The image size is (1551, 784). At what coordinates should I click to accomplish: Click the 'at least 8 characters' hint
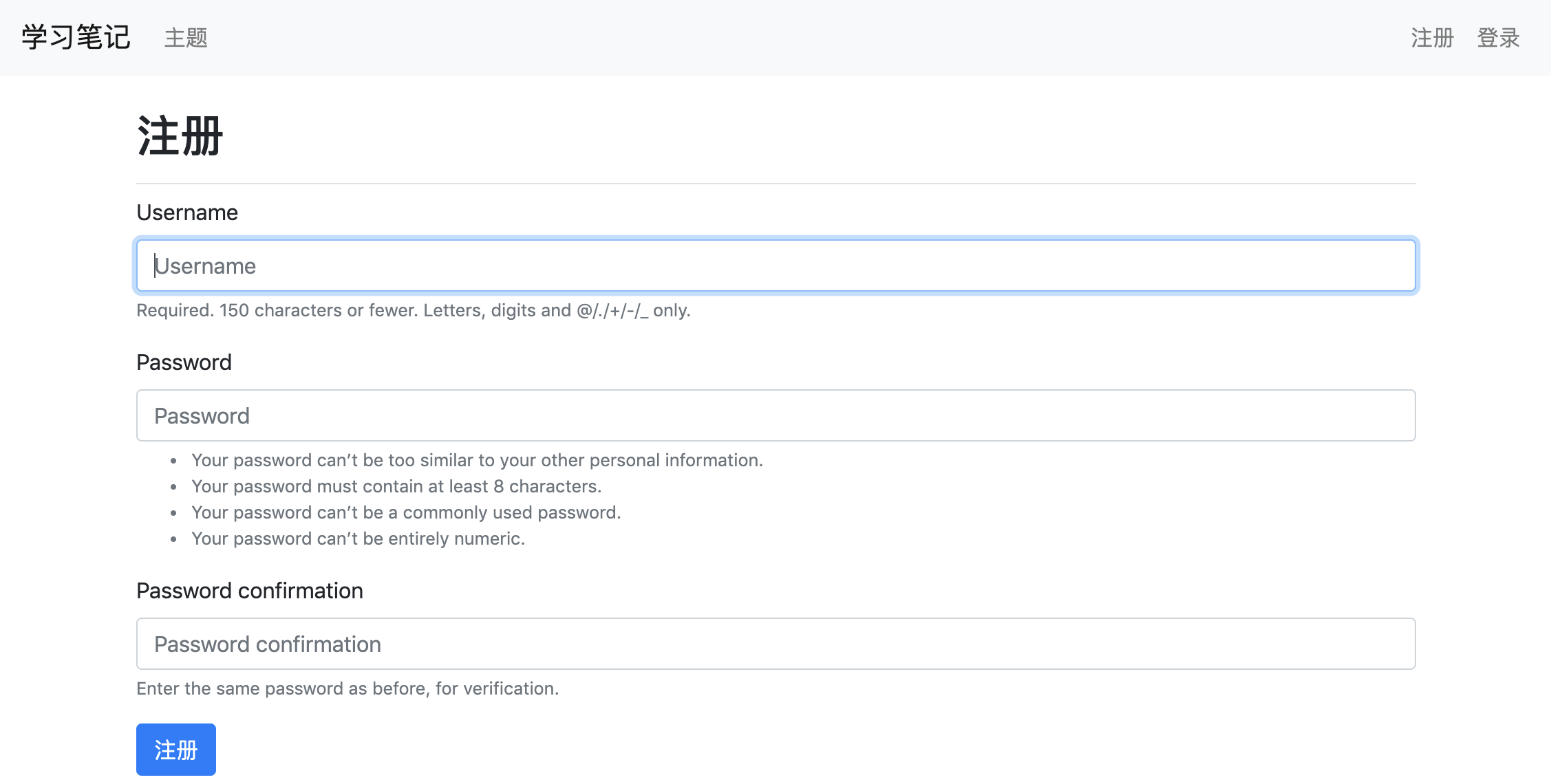click(396, 486)
